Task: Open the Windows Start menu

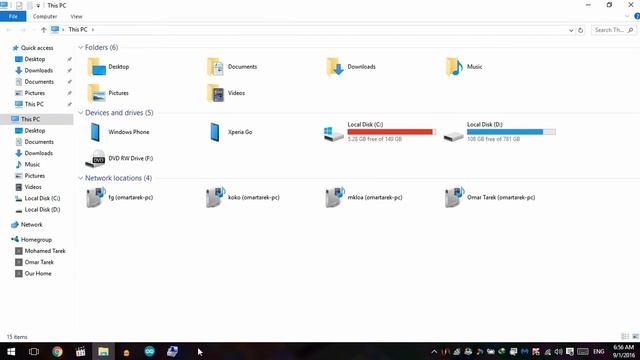Action: 11,351
